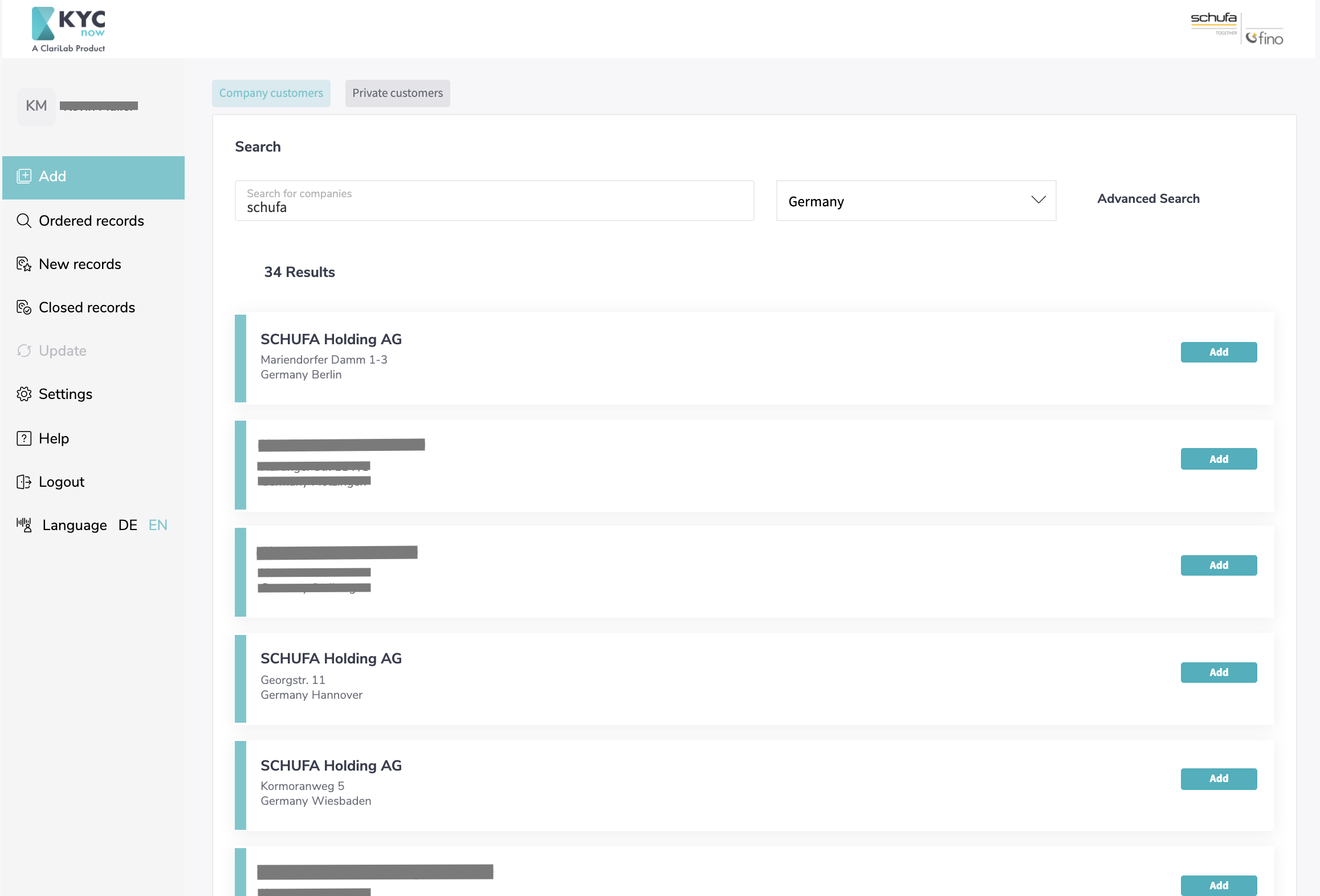Click the Update refresh icon
The height and width of the screenshot is (896, 1320).
[x=24, y=351]
